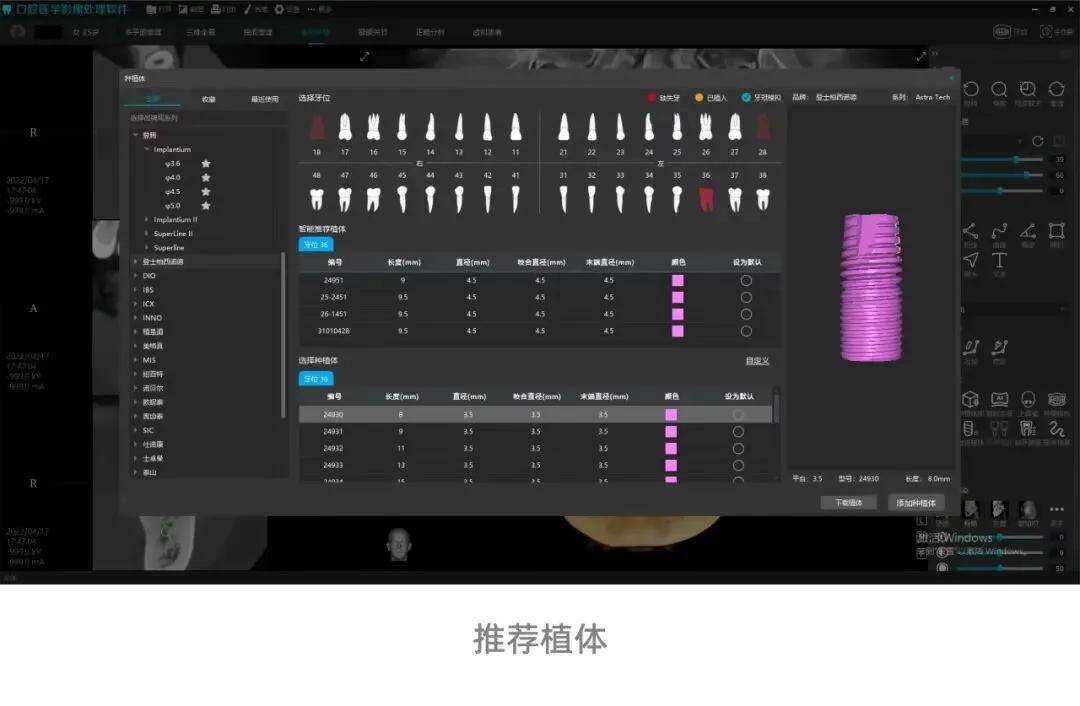Select tooth 36 in the dental chart
The image size is (1080, 706).
(x=705, y=198)
